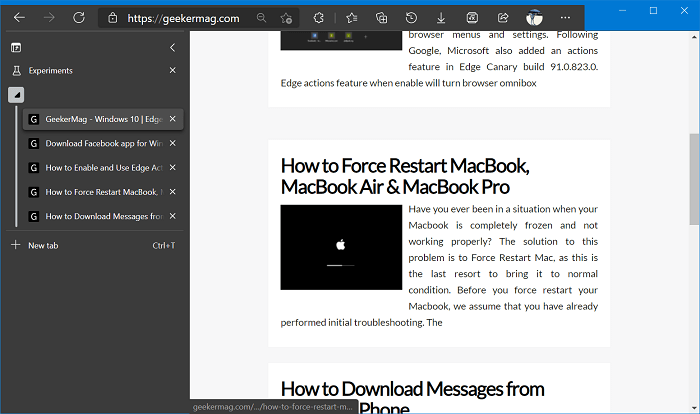Open Settings and more ellipsis menu
This screenshot has width=700, height=414.
tap(565, 18)
